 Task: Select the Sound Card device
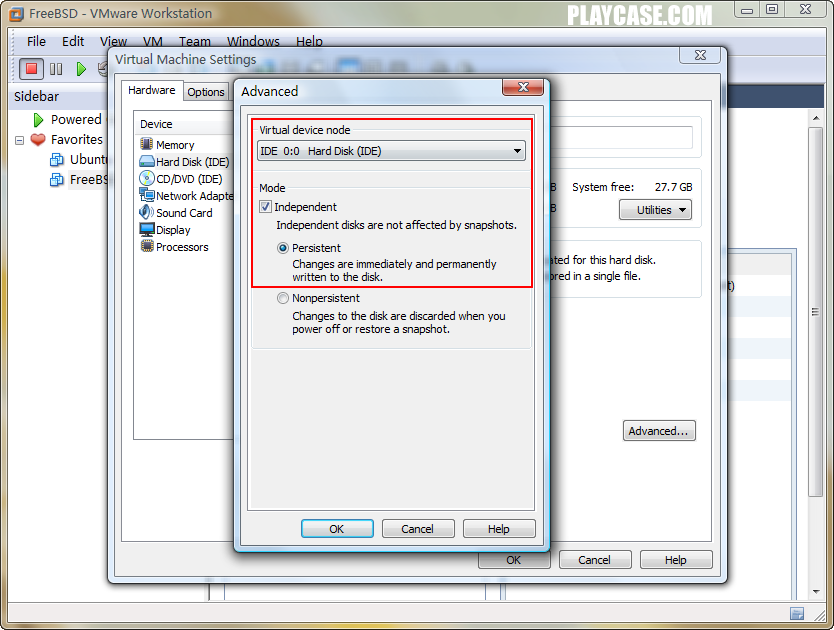176,213
